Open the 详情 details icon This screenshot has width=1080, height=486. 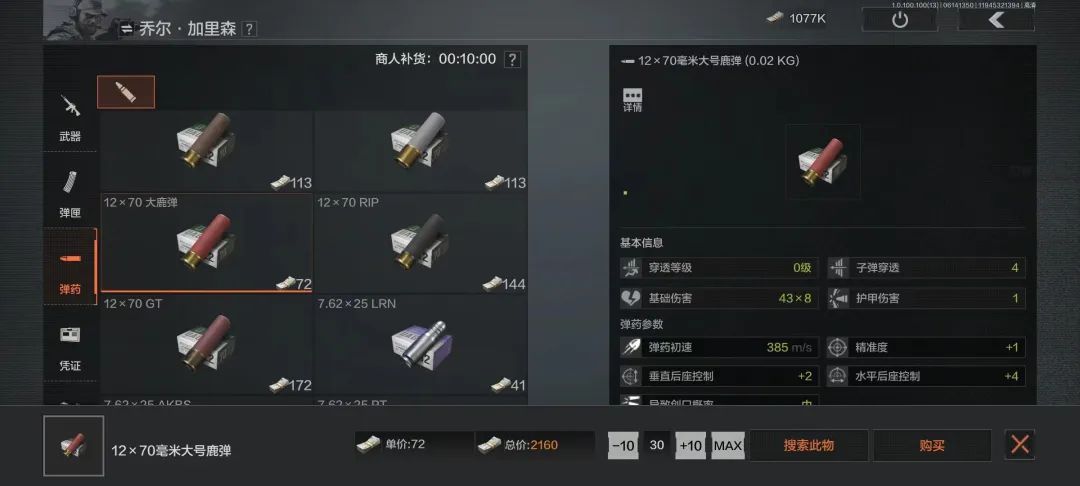tap(632, 100)
